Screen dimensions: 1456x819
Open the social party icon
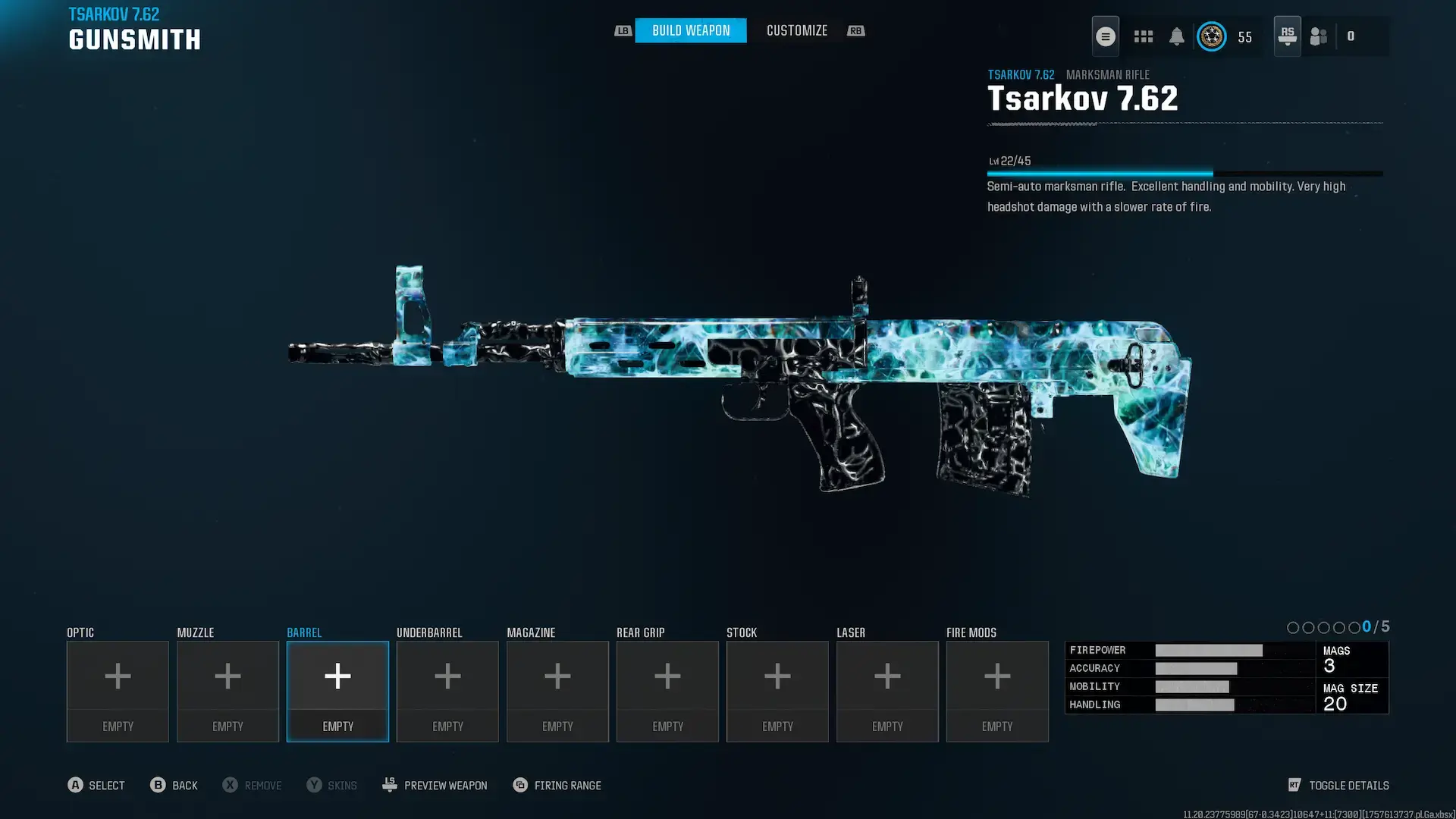point(1319,36)
